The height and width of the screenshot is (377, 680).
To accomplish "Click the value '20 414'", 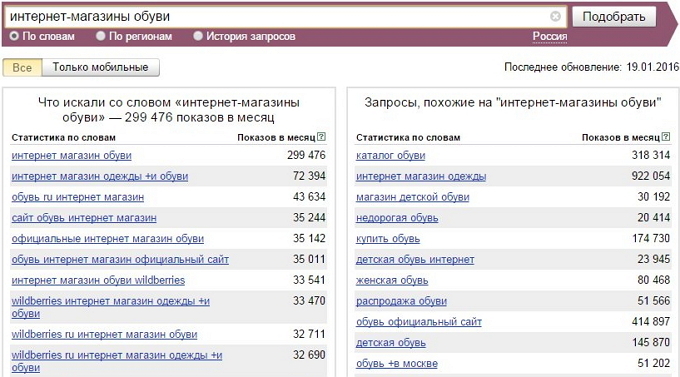I will tap(654, 217).
